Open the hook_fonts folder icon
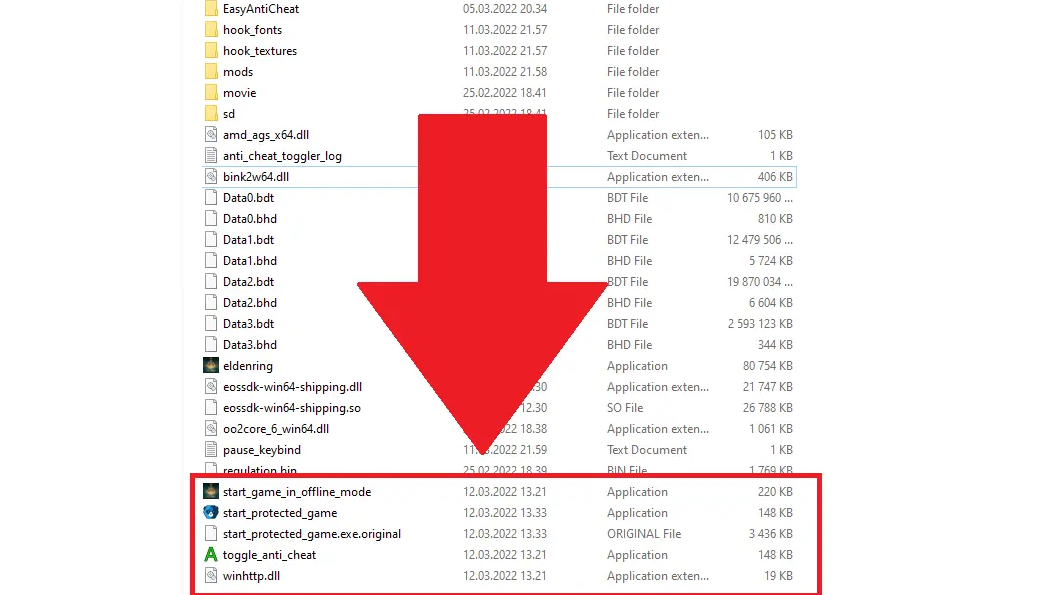The width and height of the screenshot is (1058, 595). [x=211, y=30]
